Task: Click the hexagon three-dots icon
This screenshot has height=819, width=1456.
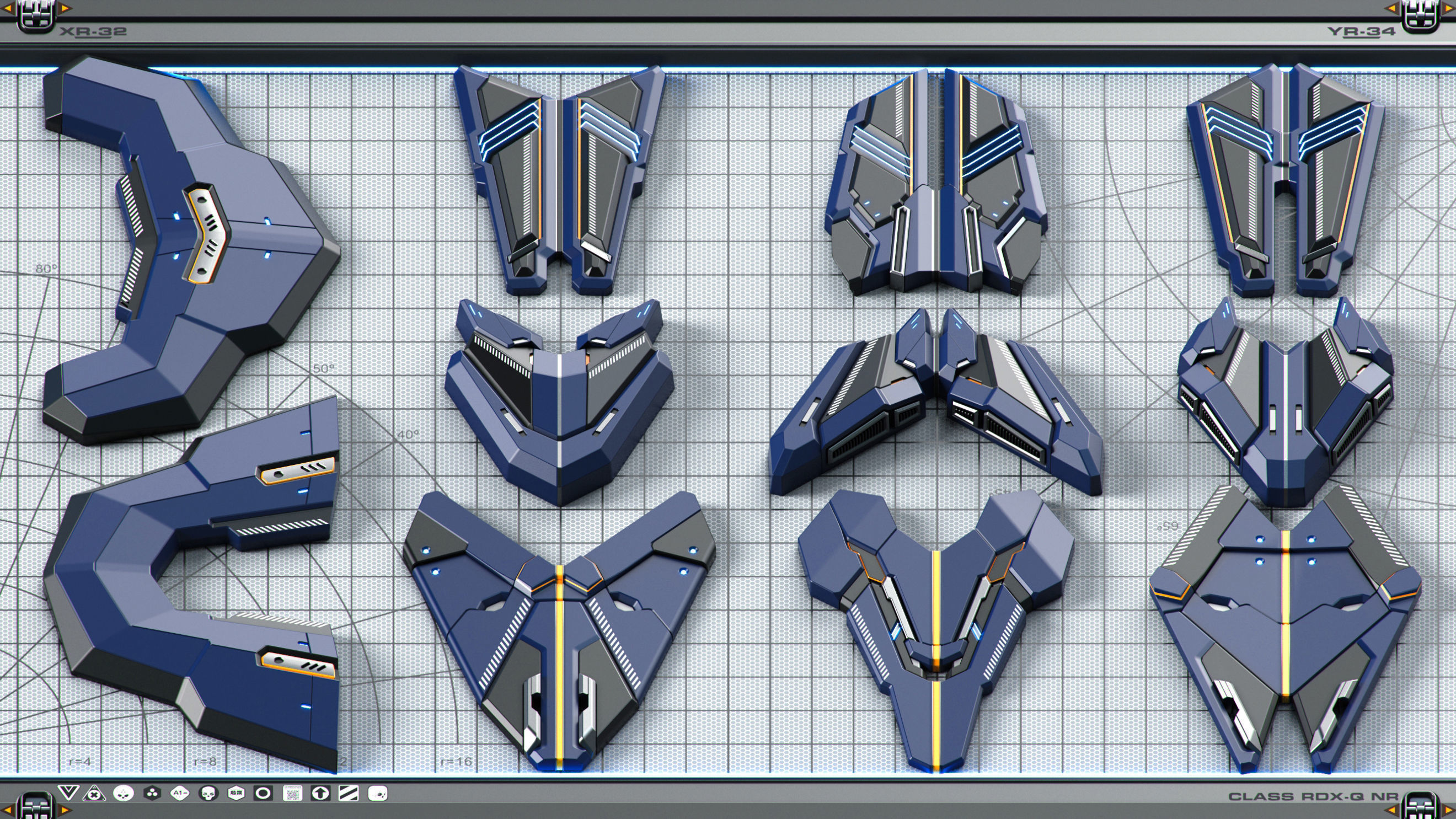Action: coord(152,794)
